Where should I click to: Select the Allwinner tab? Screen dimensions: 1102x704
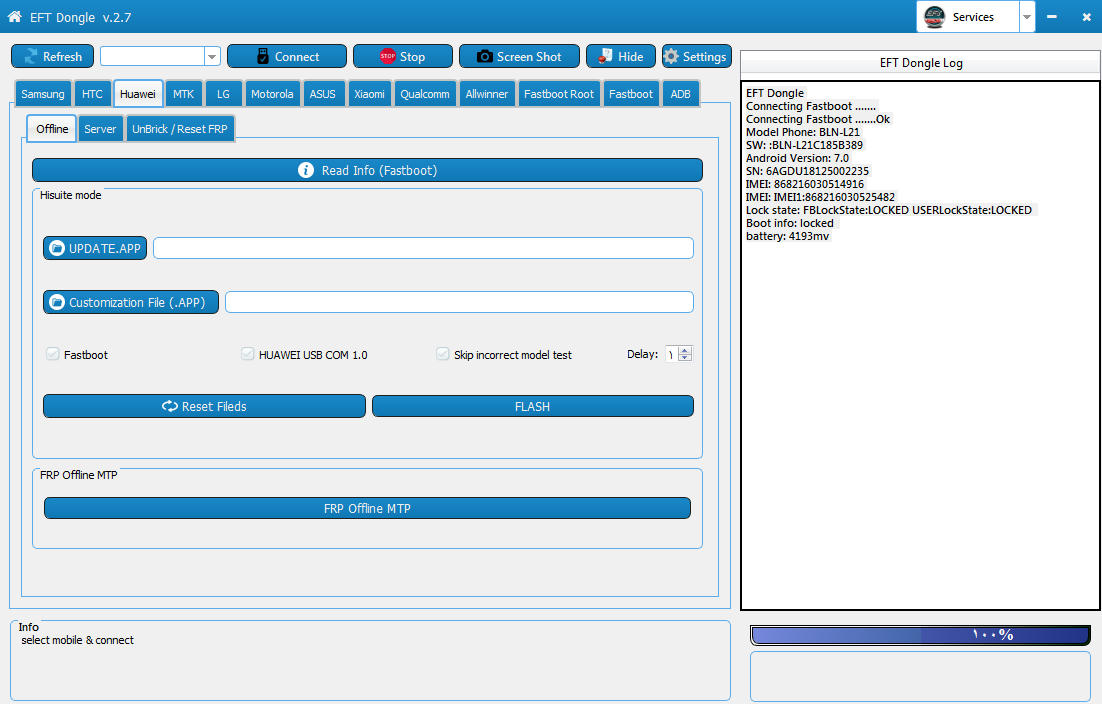click(x=487, y=93)
